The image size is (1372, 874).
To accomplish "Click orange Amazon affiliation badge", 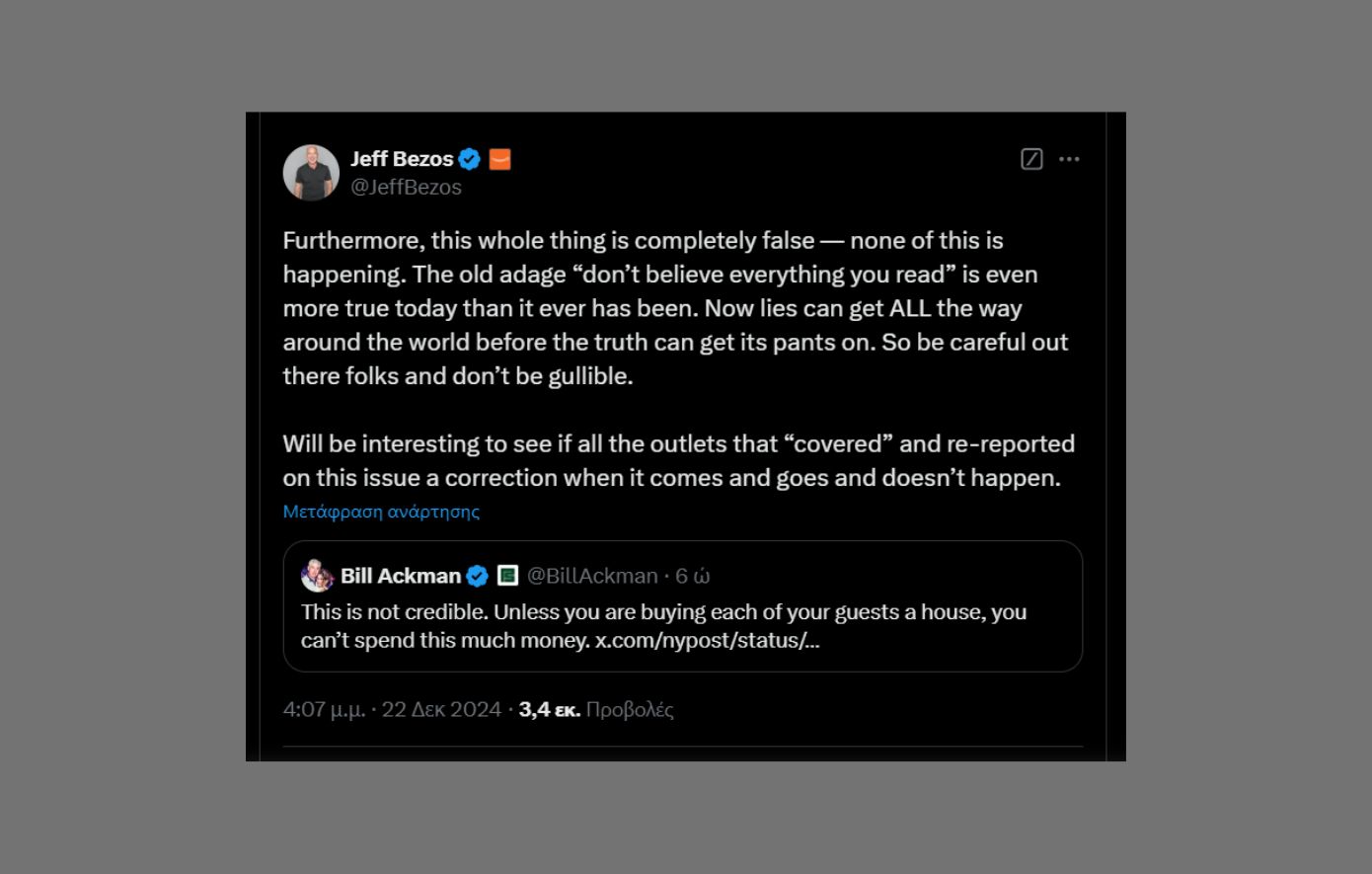I will [x=500, y=159].
